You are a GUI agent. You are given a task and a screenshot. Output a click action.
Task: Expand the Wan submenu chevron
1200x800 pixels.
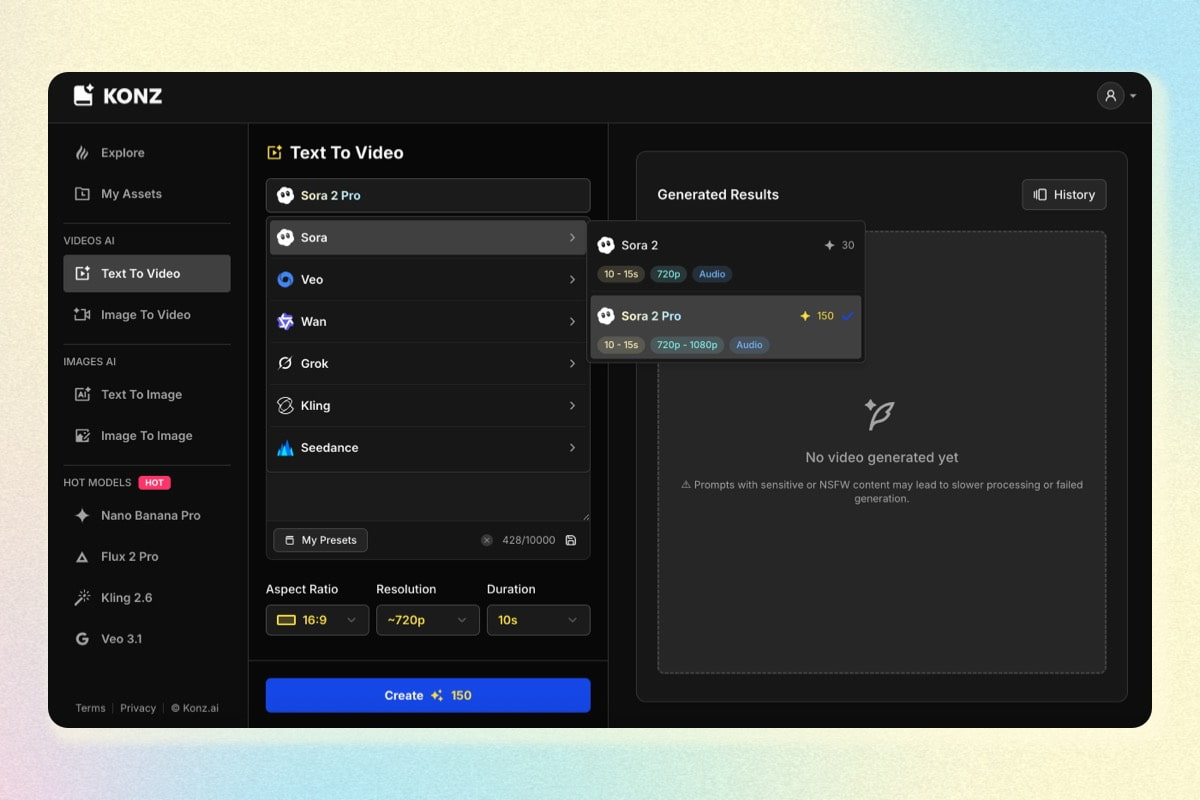point(572,322)
